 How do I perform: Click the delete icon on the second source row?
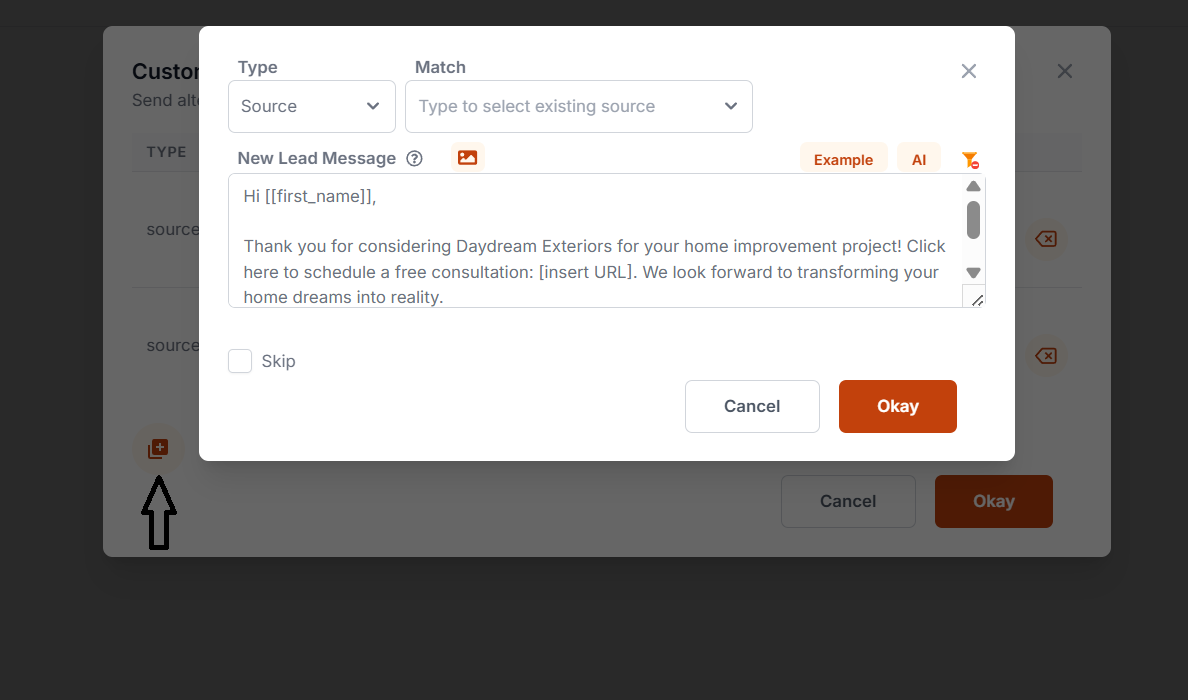pyautogui.click(x=1046, y=356)
